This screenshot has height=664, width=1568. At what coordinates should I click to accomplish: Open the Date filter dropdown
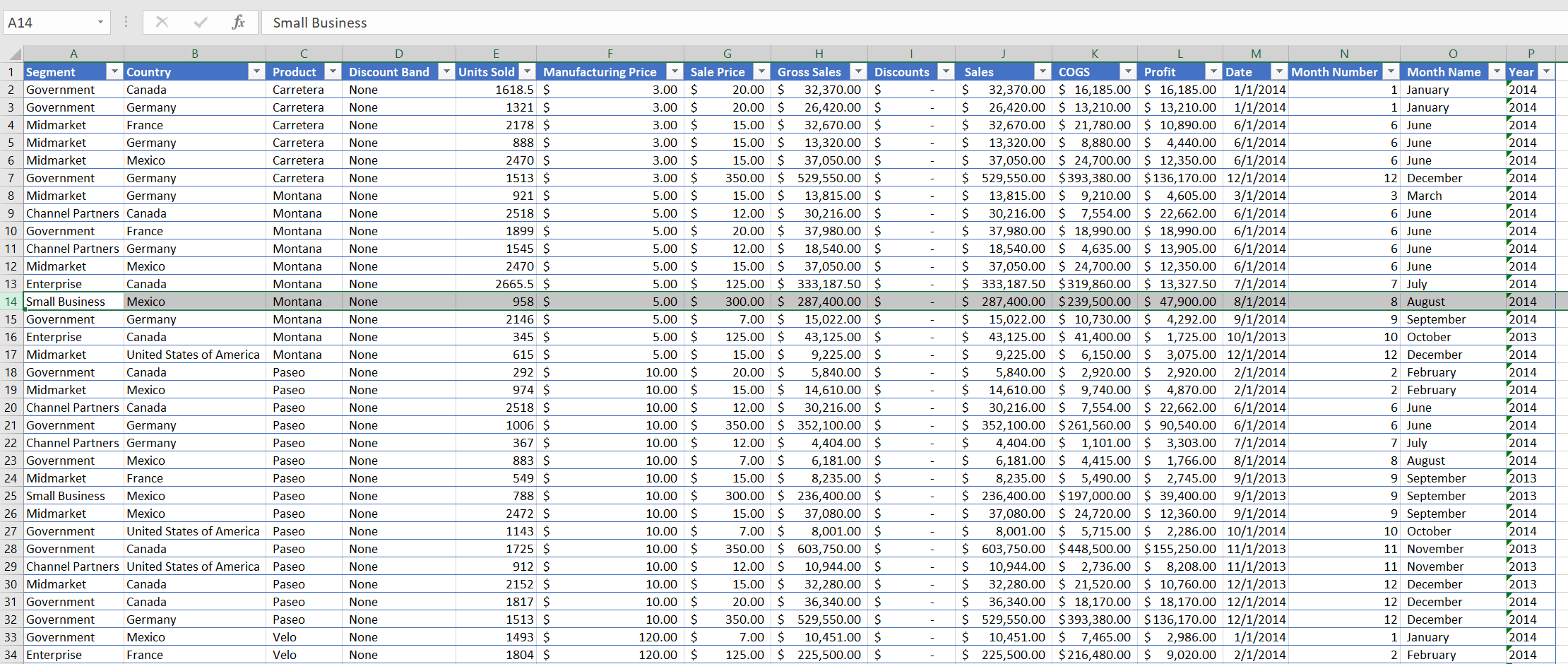(1279, 71)
